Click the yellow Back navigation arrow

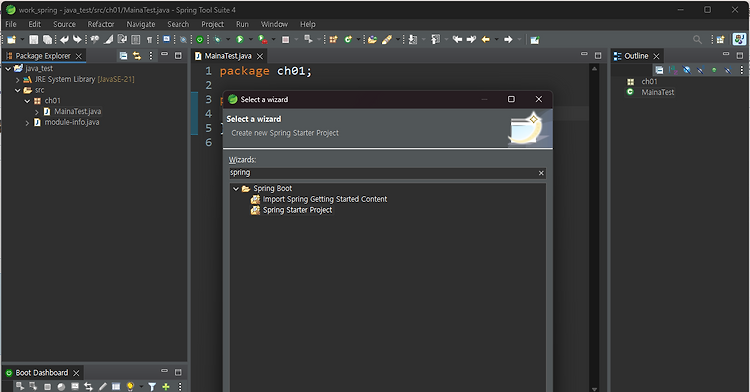tap(486, 40)
